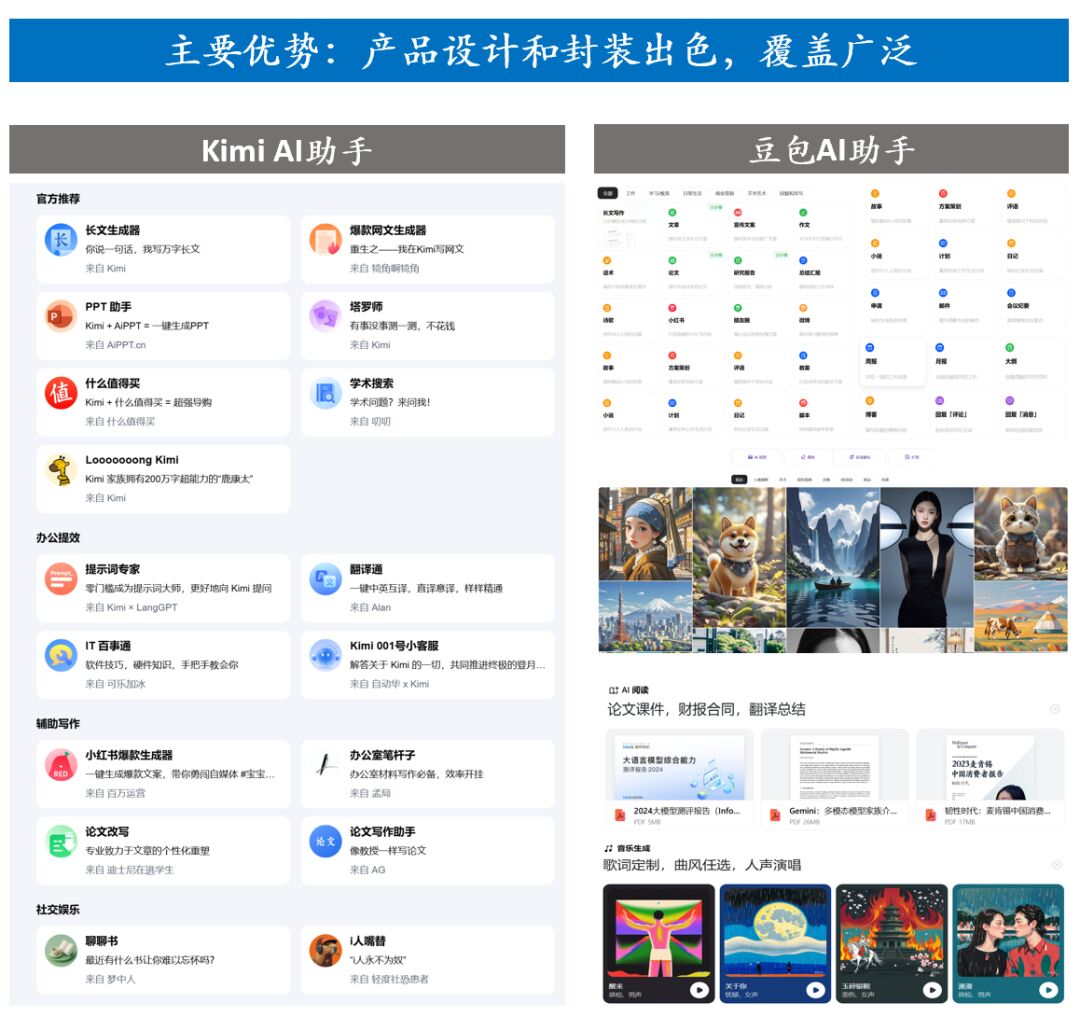Switch to the 工作 category tab
1080x1017 pixels.
coord(631,193)
